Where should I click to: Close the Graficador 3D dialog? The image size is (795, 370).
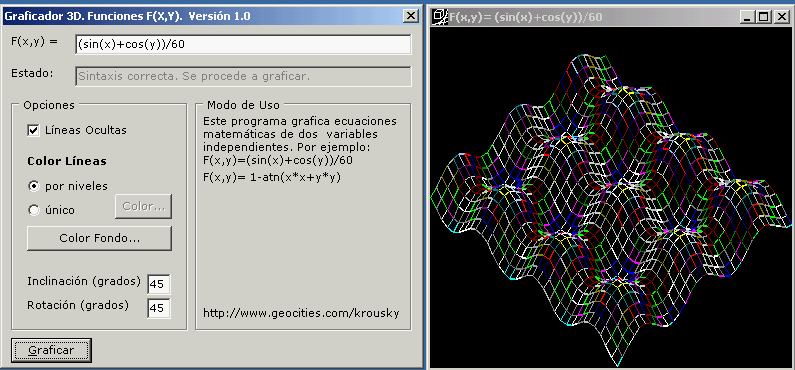[x=411, y=16]
